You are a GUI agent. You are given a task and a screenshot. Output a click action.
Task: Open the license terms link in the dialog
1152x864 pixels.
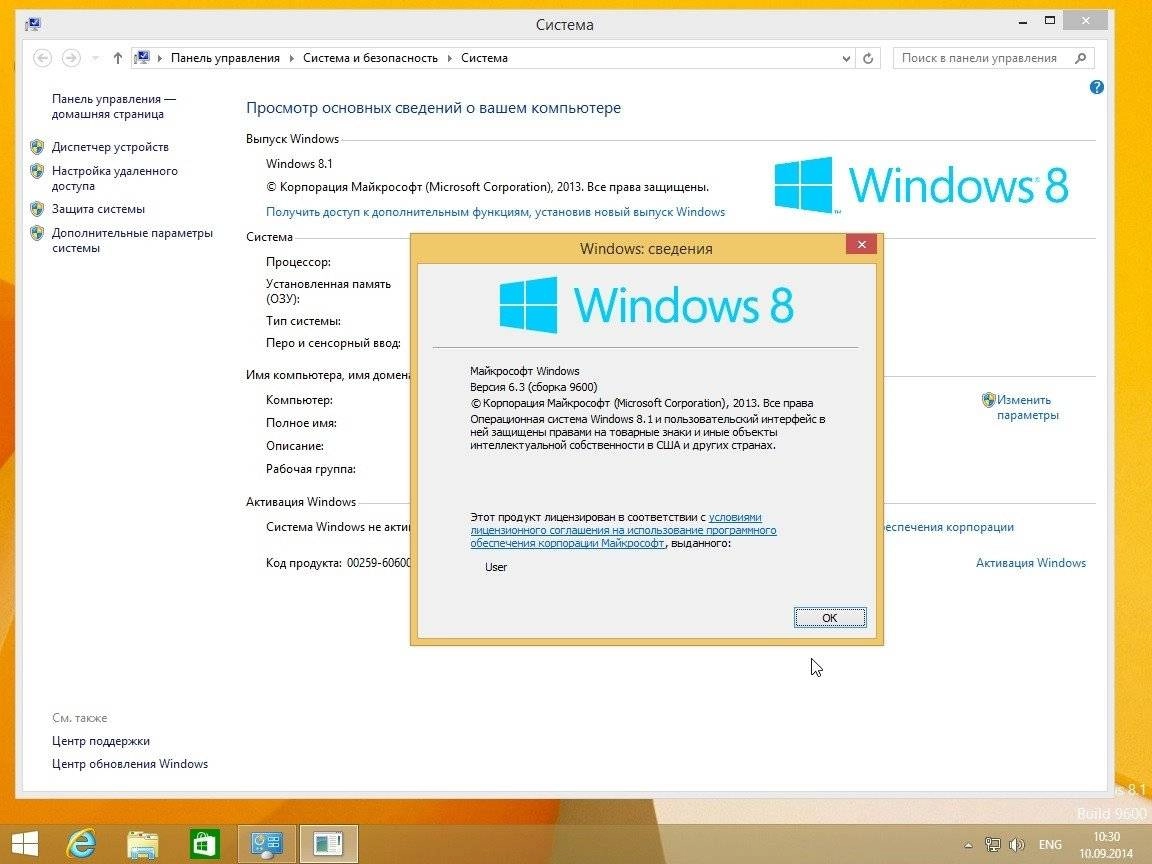tap(623, 530)
